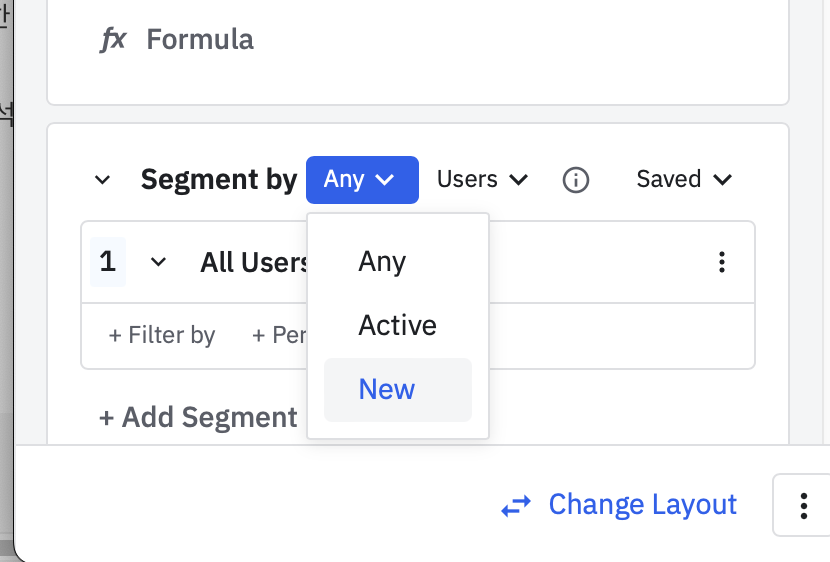Click the fx Formula icon
Screen dimensions: 830x562
point(113,40)
